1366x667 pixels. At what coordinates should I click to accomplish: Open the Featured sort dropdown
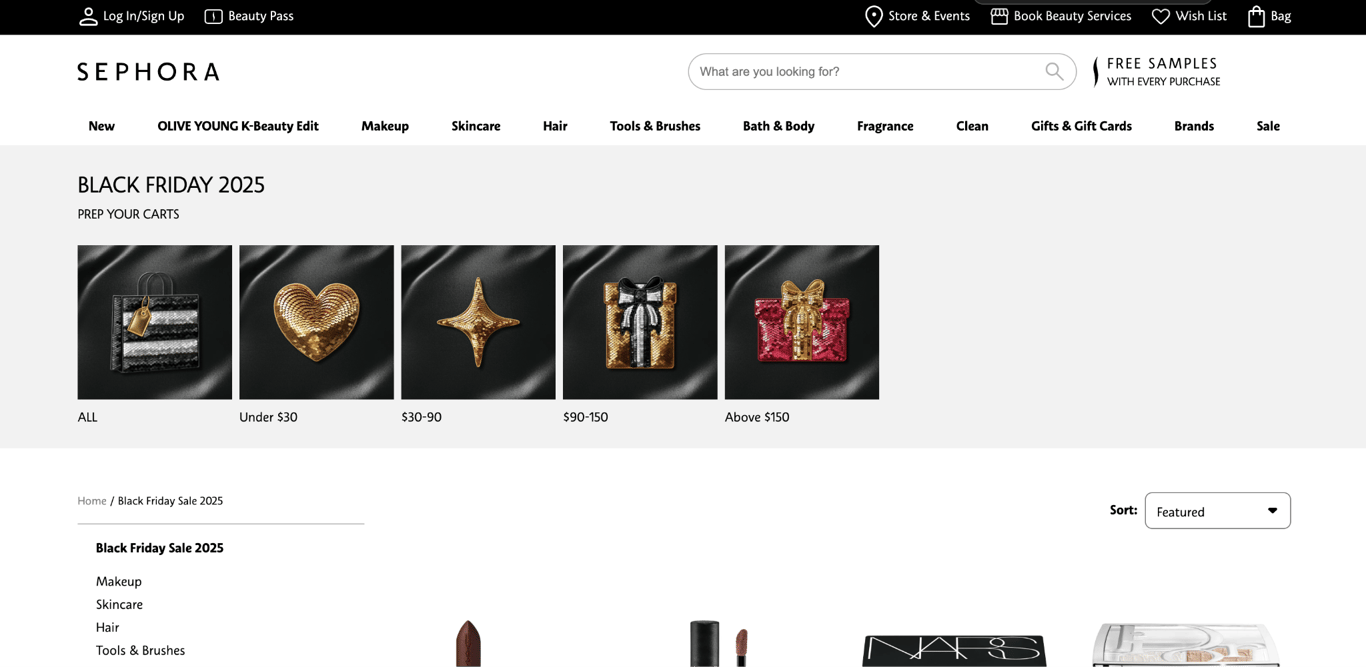(x=1217, y=511)
